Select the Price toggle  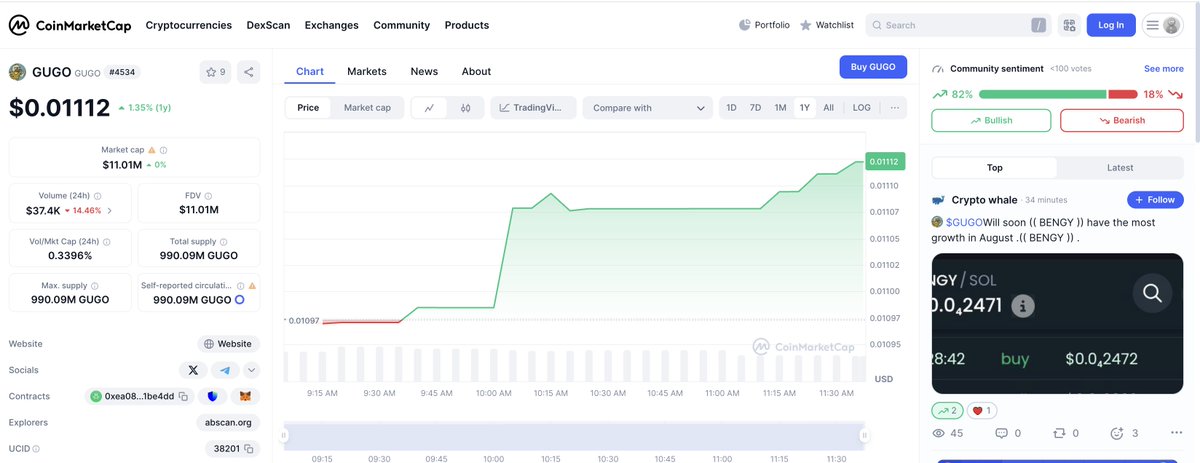tap(308, 108)
